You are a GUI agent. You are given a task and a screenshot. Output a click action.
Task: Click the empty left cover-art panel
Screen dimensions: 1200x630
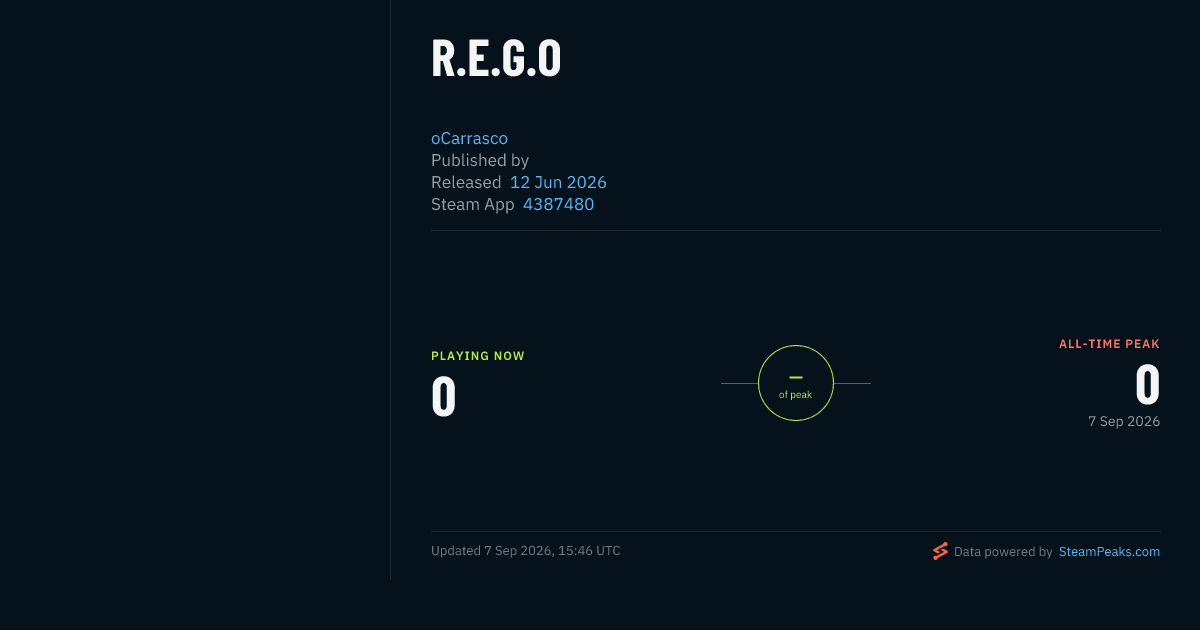[195, 290]
